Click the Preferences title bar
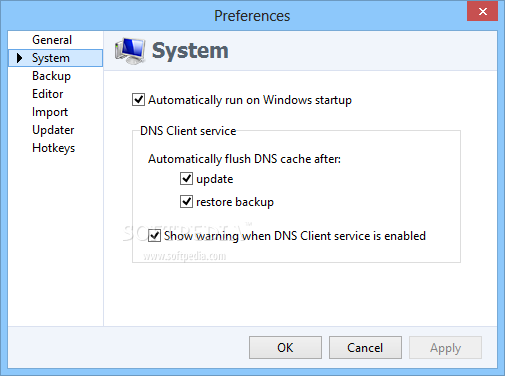 coord(252,16)
